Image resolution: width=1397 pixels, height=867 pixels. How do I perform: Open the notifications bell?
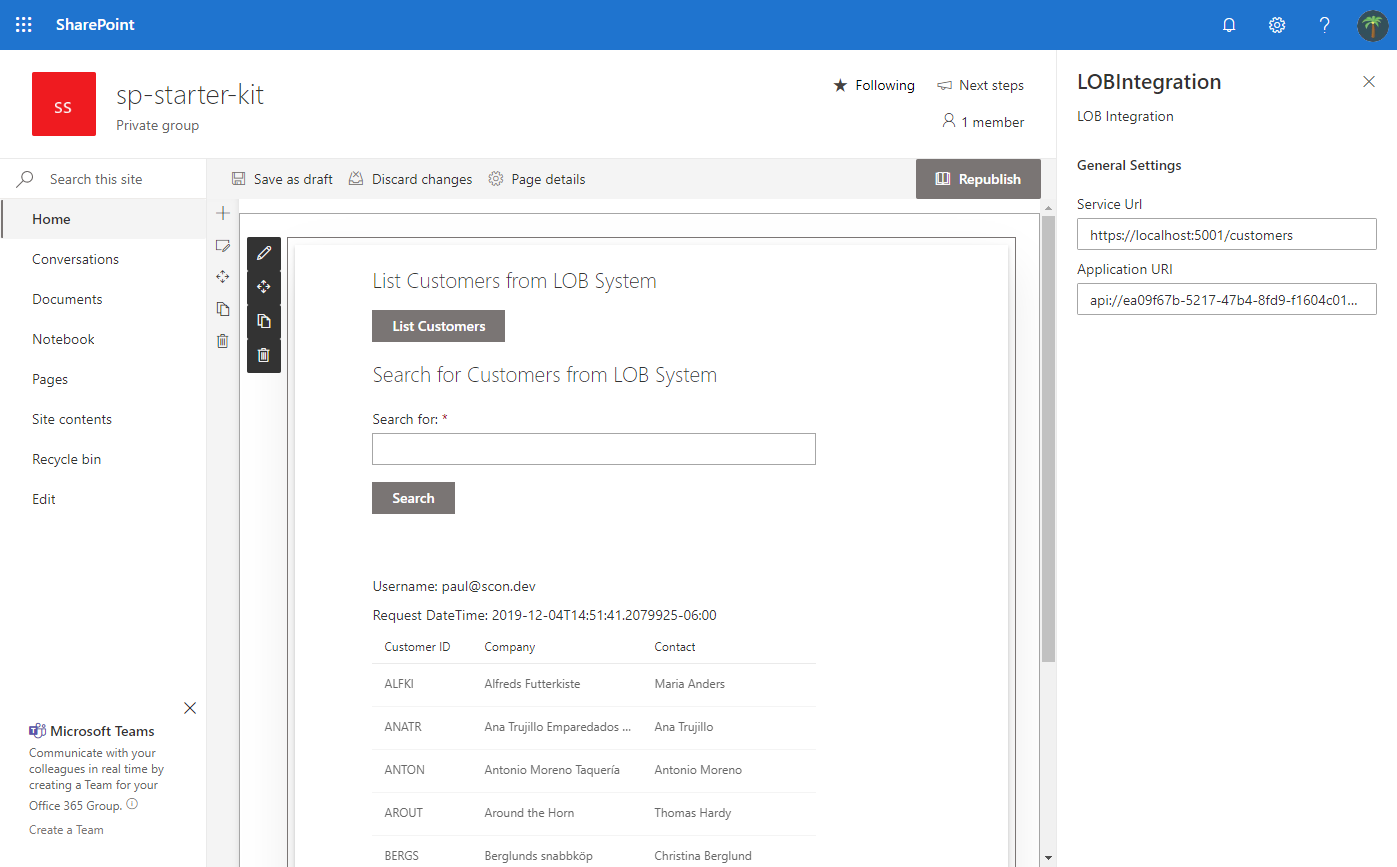click(x=1229, y=25)
